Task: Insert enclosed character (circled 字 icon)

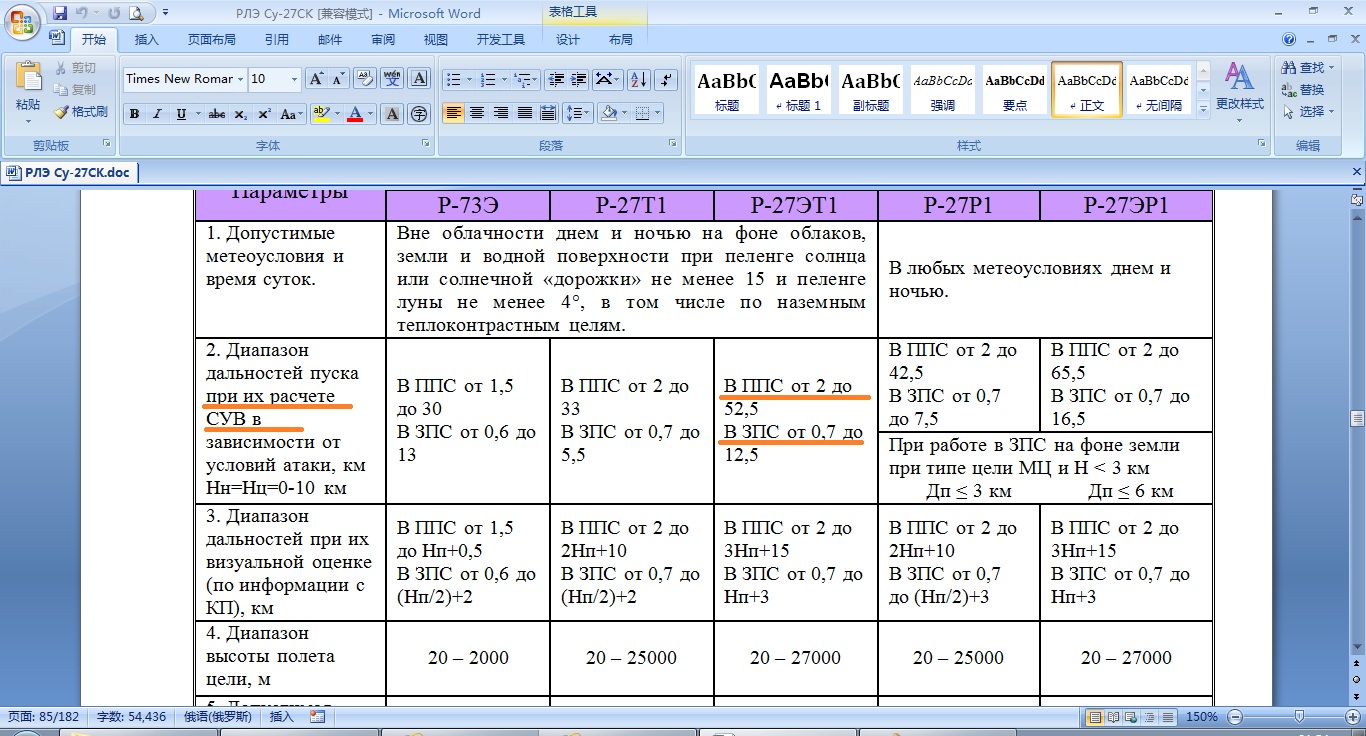Action: 419,114
